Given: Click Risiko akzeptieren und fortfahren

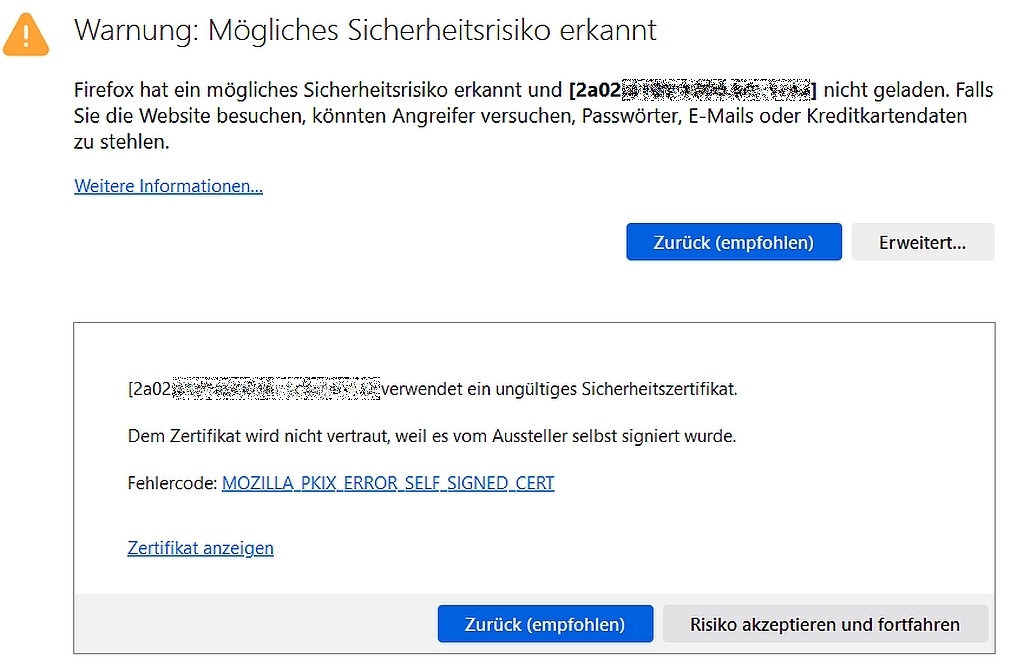Looking at the screenshot, I should coord(824,624).
